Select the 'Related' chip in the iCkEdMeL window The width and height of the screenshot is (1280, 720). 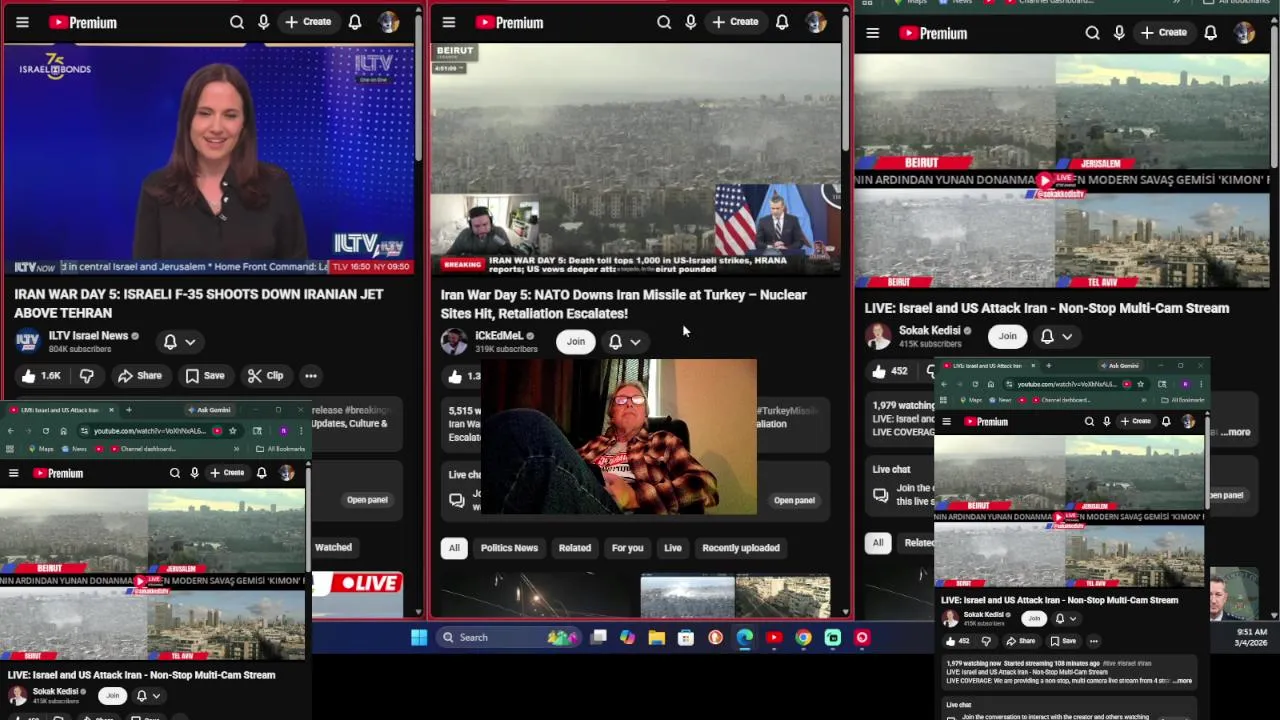[x=575, y=548]
